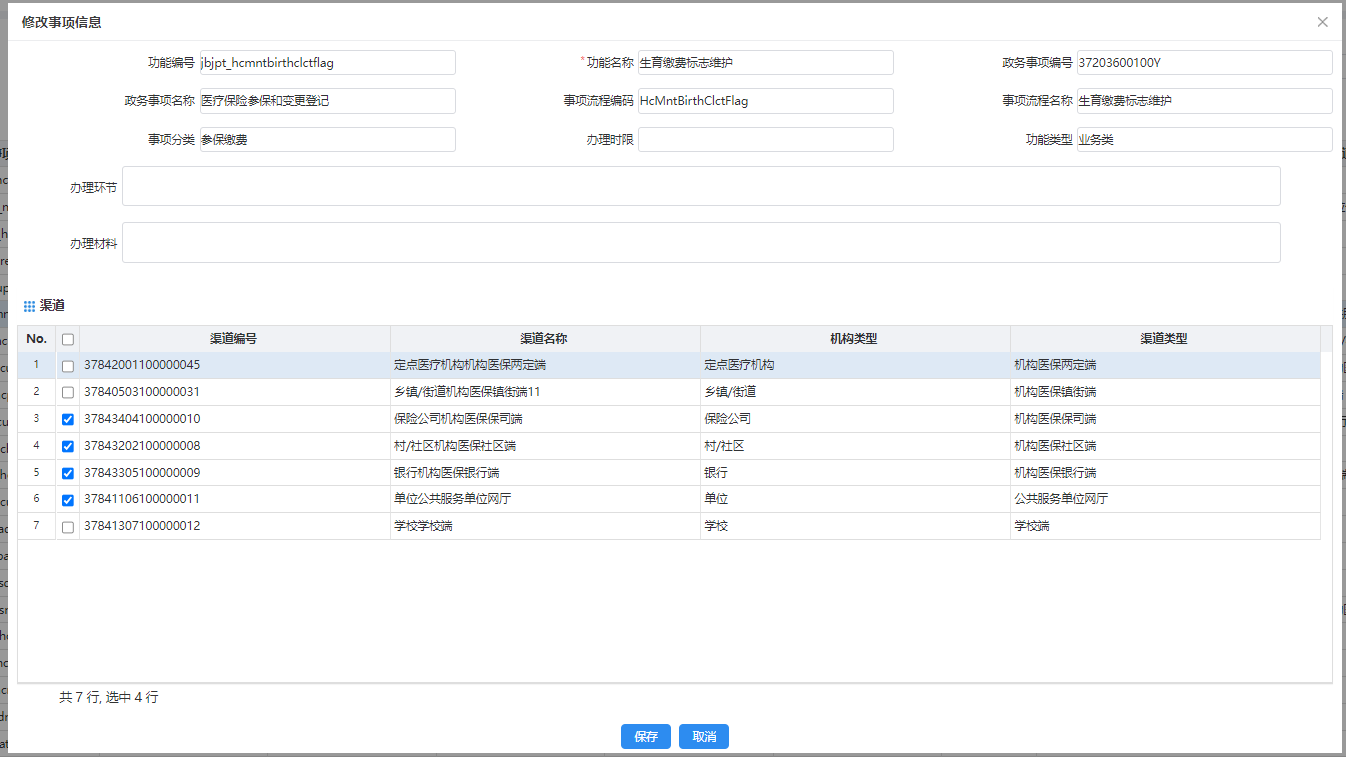Click the 渠道名称 column header

tap(545, 339)
